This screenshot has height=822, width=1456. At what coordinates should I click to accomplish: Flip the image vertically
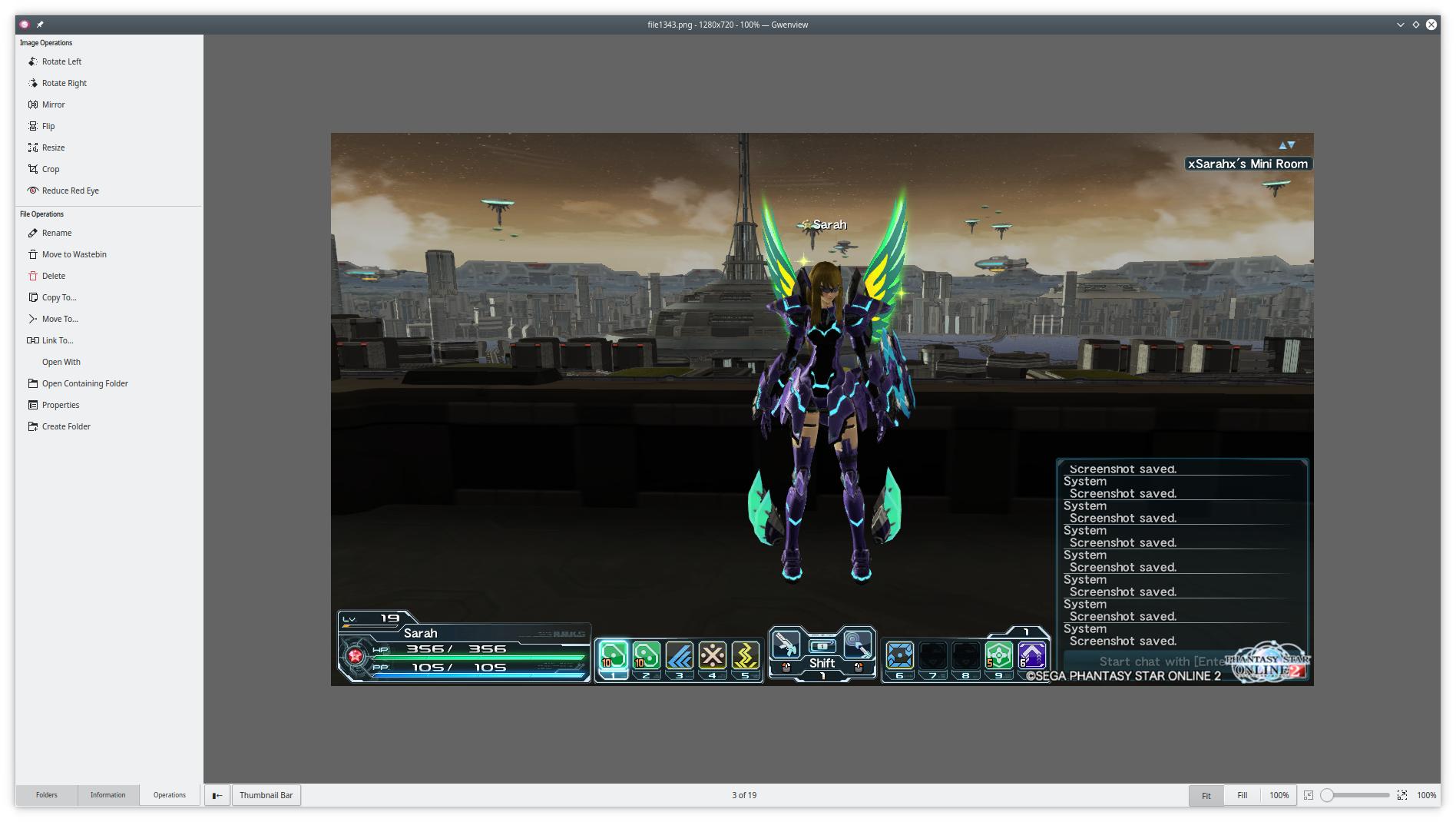point(48,126)
